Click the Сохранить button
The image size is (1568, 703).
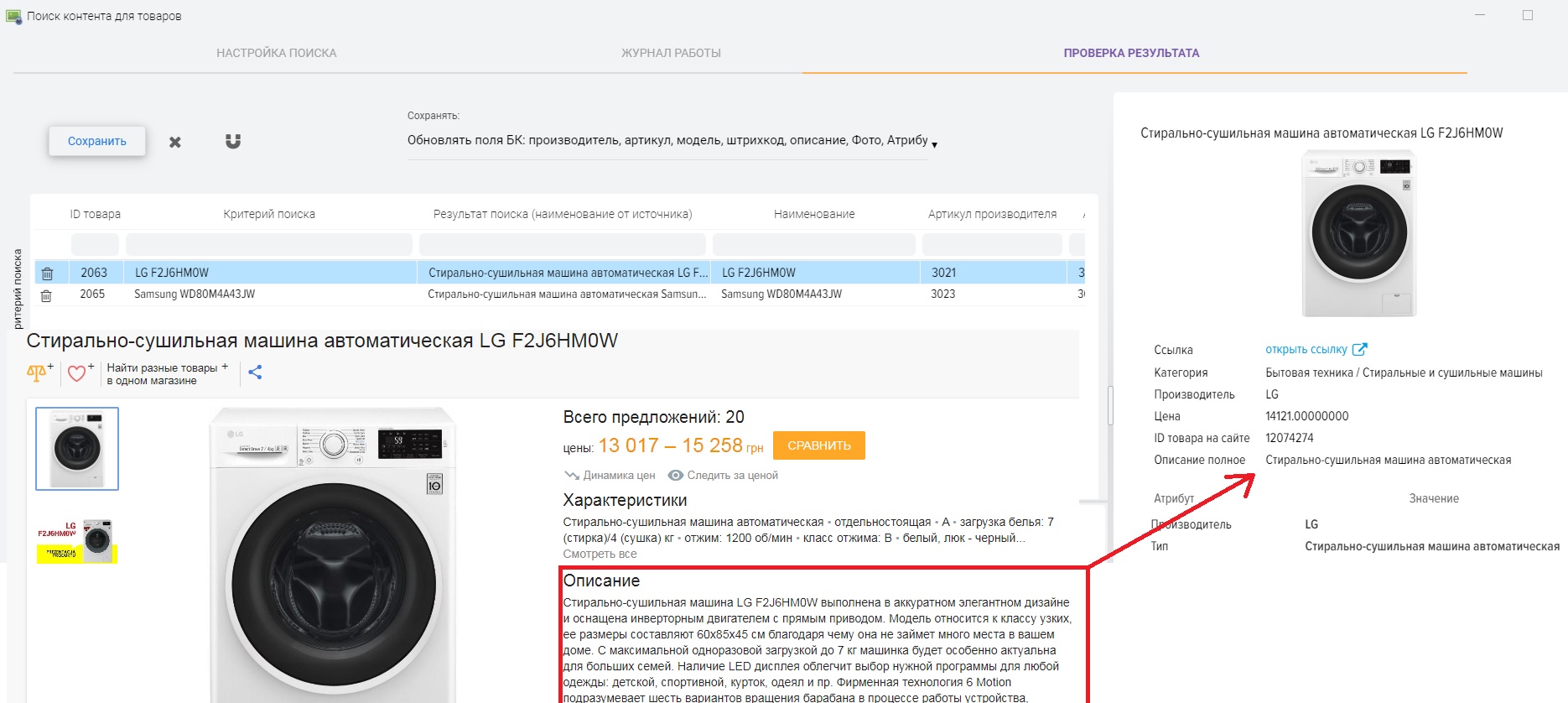[x=97, y=141]
